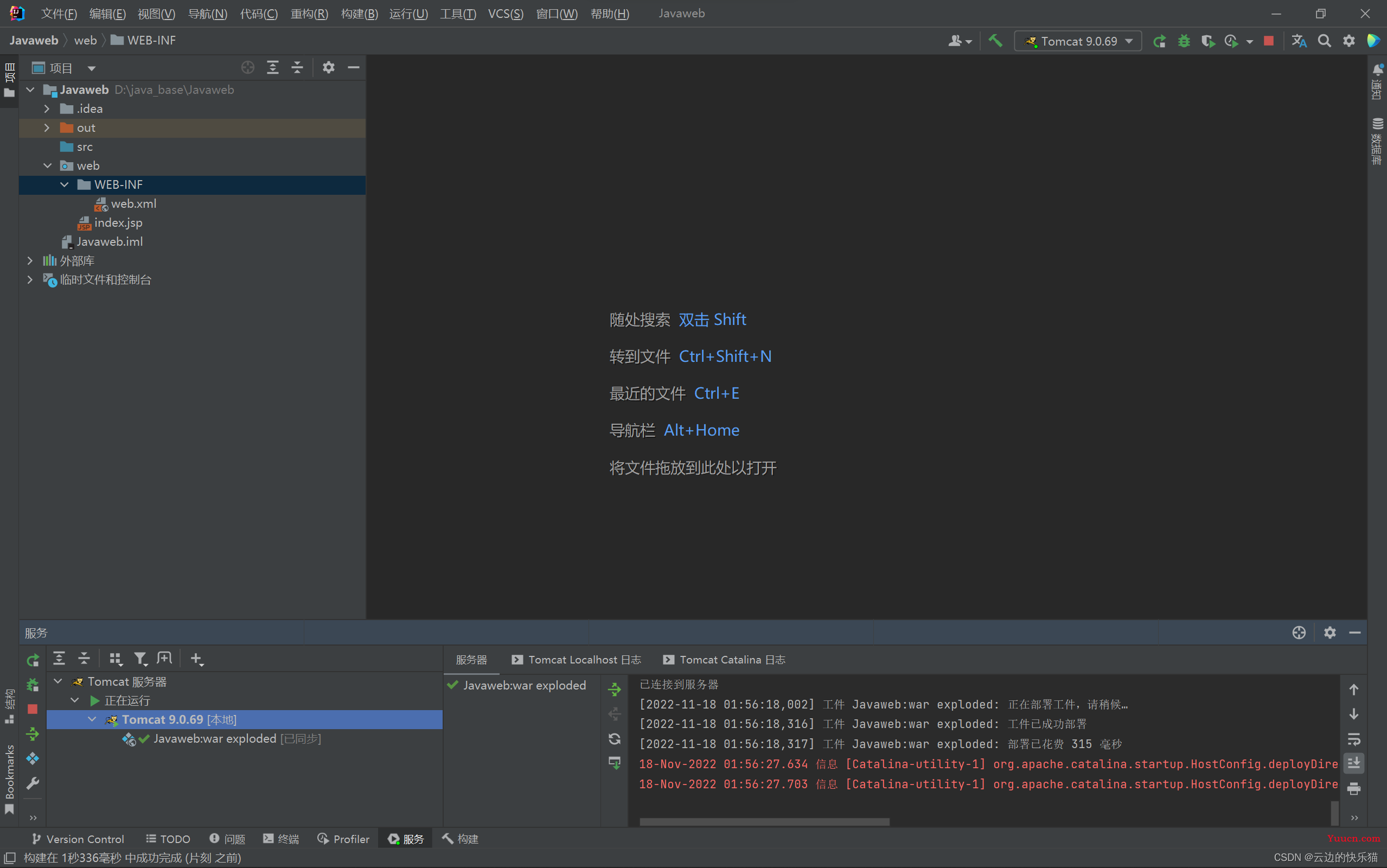This screenshot has width=1387, height=868.
Task: Open the TODO tool window
Action: pyautogui.click(x=168, y=839)
